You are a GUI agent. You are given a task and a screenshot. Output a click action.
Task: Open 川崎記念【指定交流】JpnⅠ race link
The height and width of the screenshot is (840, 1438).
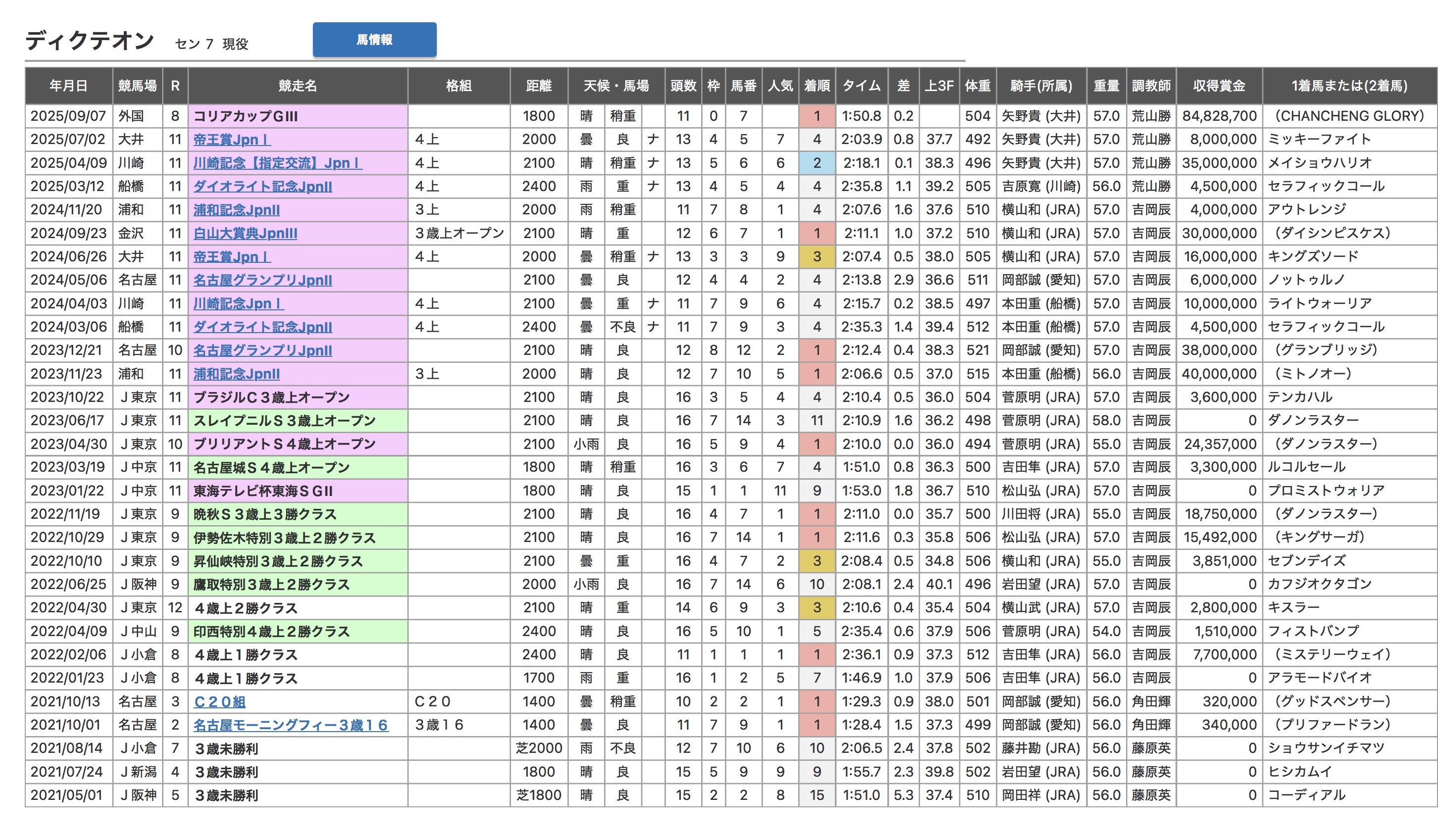pos(277,163)
